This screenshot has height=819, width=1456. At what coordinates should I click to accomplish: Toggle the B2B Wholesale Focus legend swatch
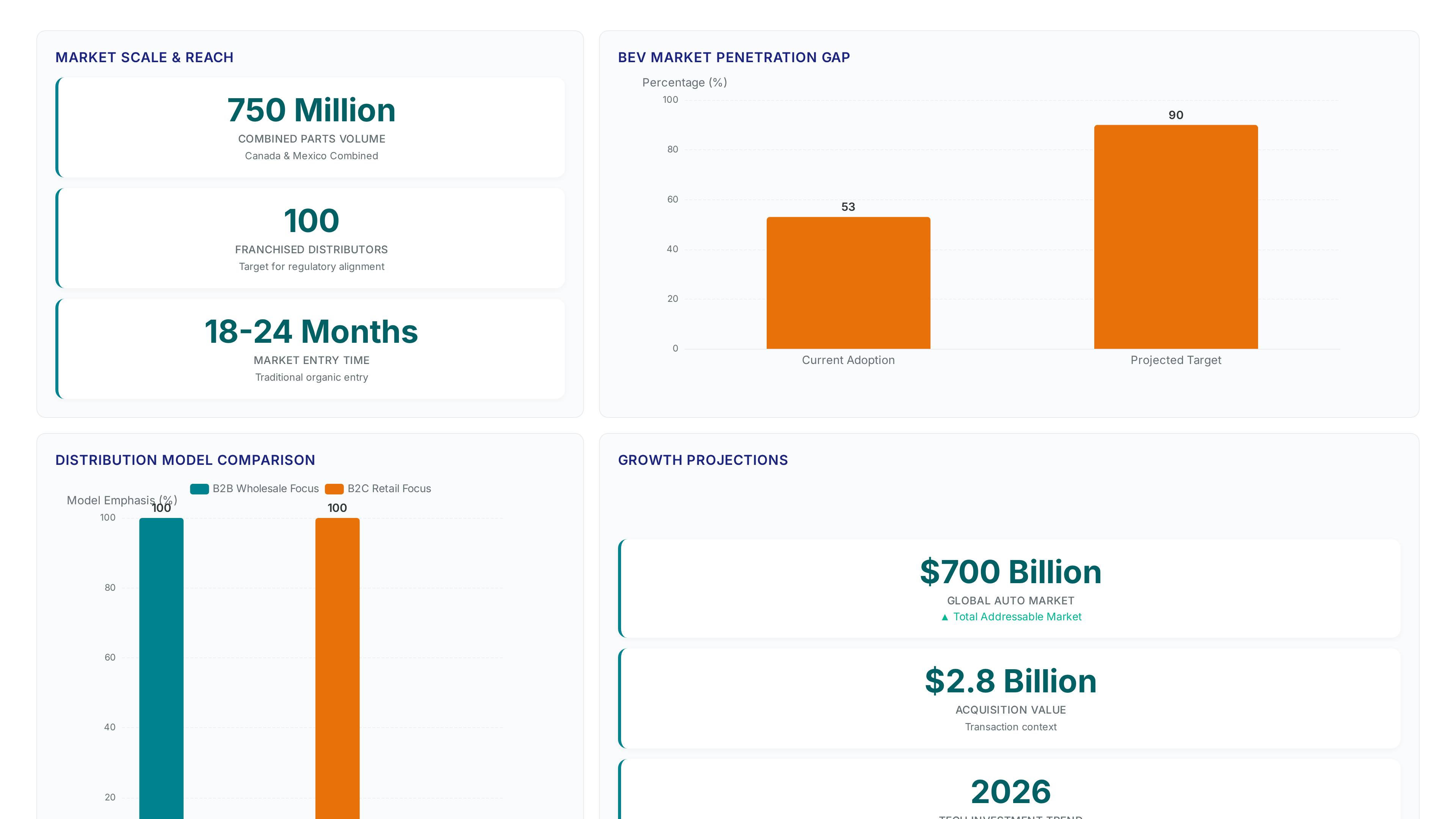199,489
